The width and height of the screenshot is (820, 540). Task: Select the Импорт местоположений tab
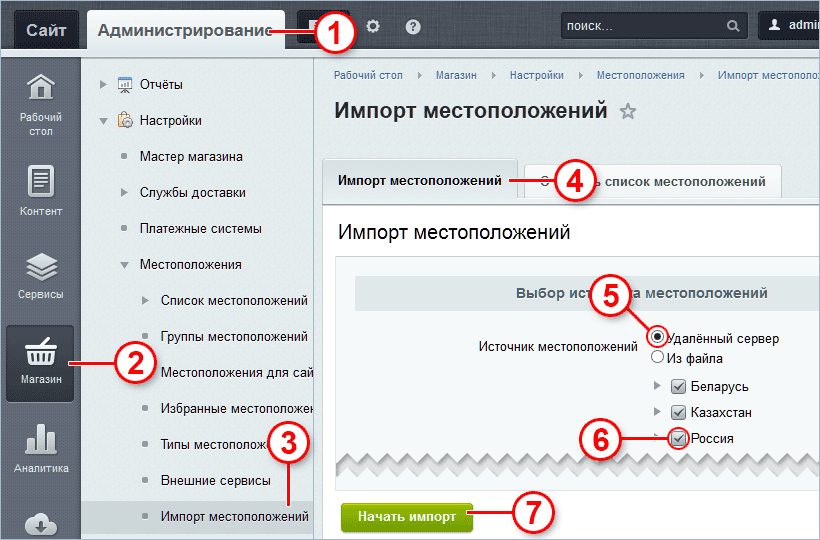click(420, 181)
